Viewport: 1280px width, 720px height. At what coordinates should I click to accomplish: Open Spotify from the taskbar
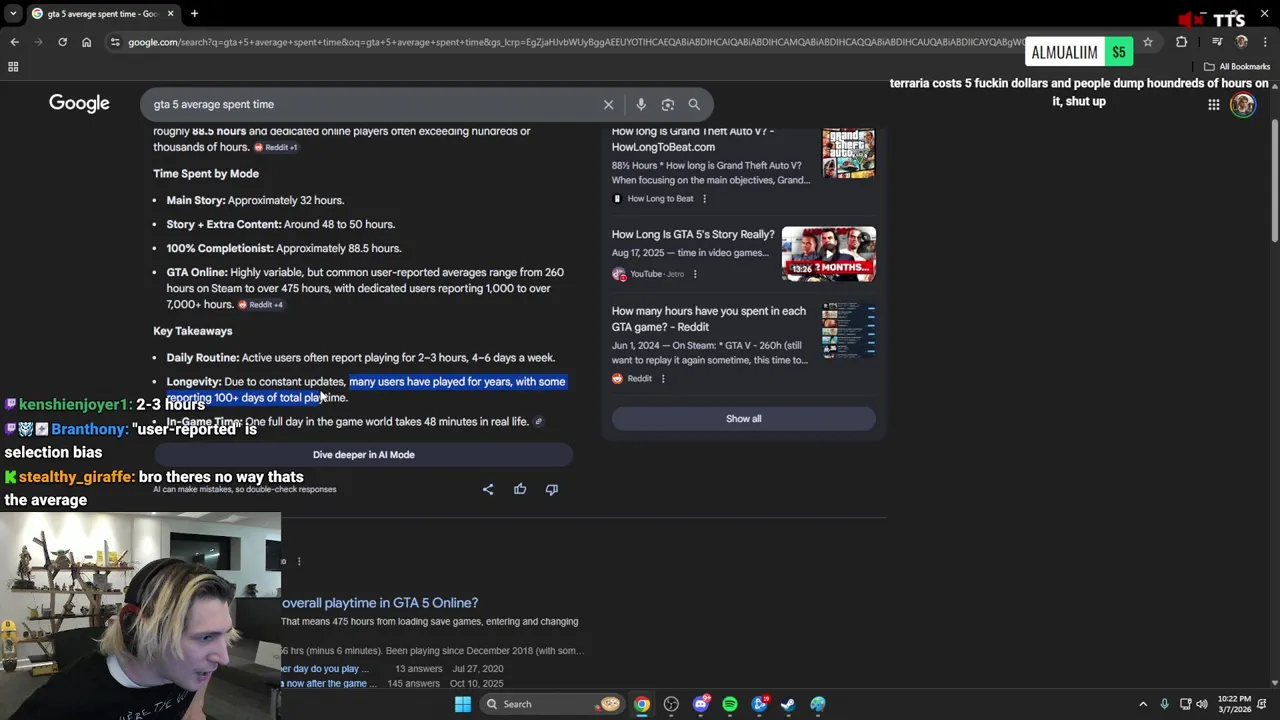pyautogui.click(x=730, y=704)
